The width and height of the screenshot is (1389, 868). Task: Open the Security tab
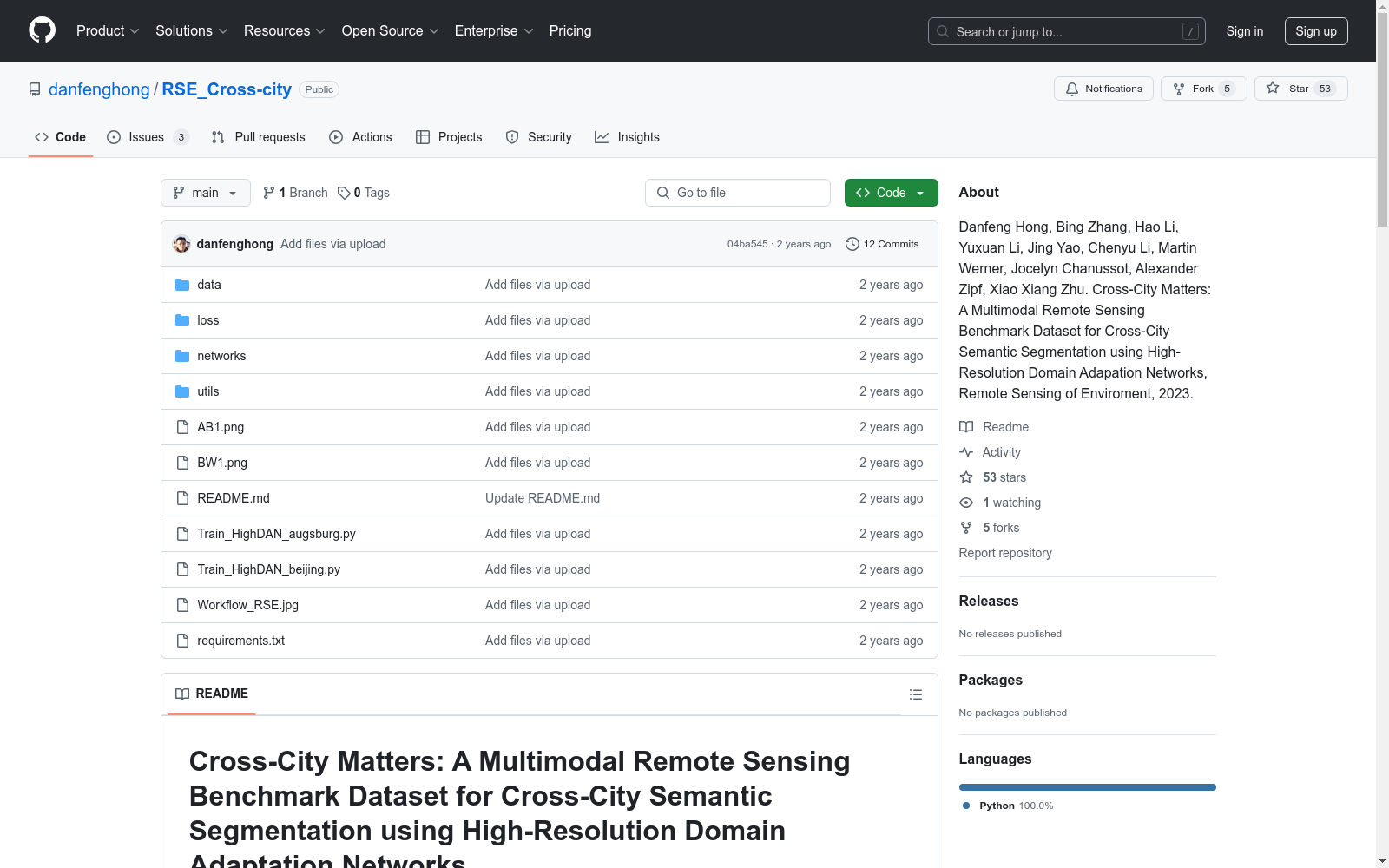pos(538,137)
